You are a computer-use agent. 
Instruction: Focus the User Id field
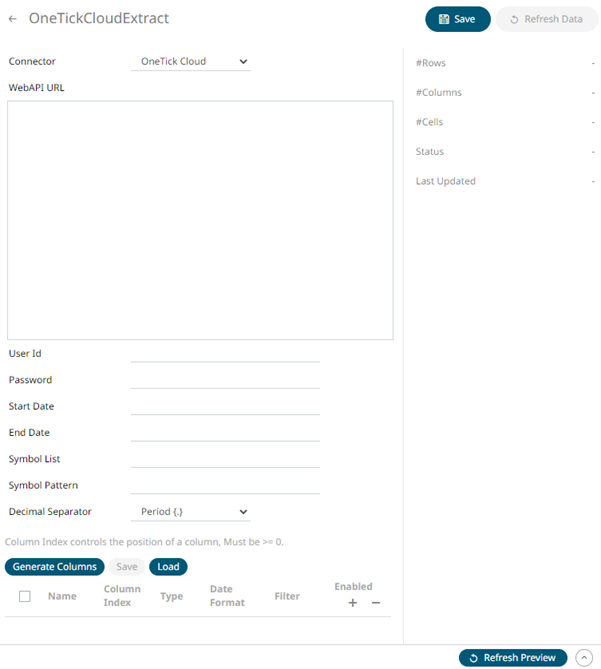225,354
